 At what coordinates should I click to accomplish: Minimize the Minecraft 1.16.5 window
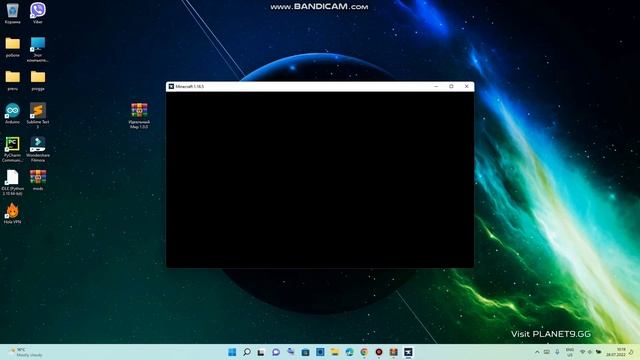click(x=436, y=87)
